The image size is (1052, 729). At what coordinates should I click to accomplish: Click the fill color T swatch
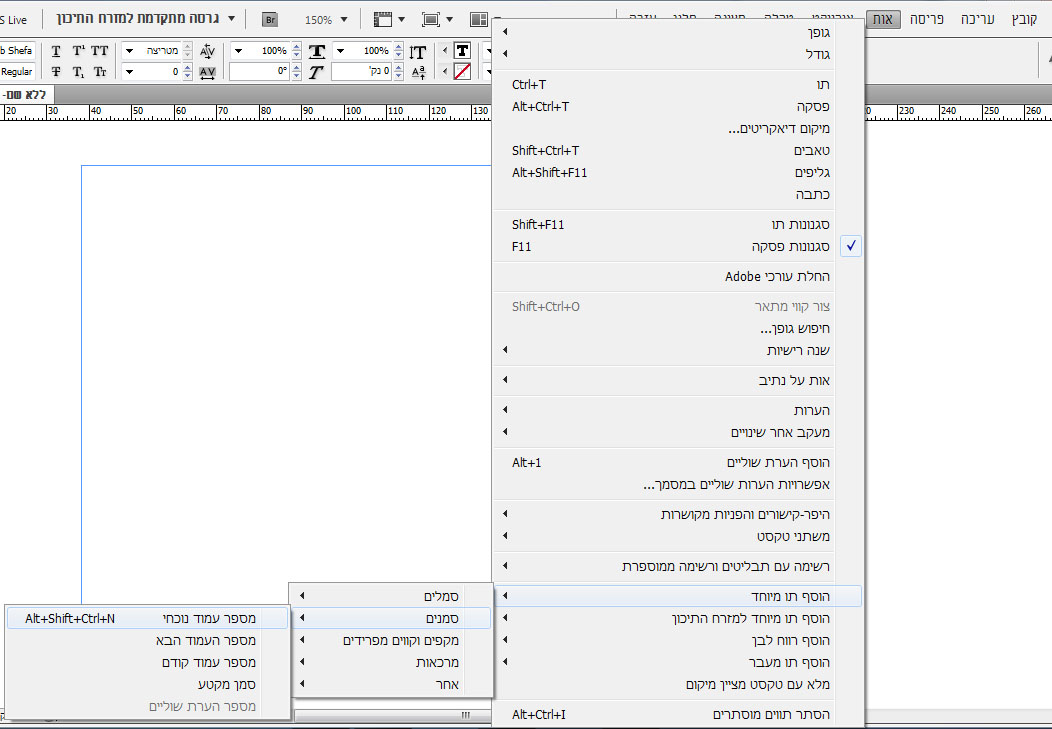tap(462, 51)
